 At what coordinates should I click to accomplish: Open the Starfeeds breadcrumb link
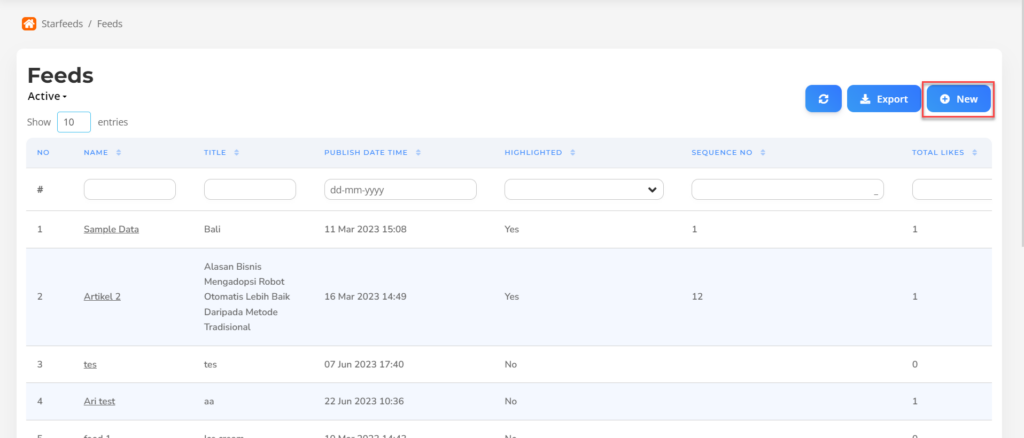[x=62, y=24]
